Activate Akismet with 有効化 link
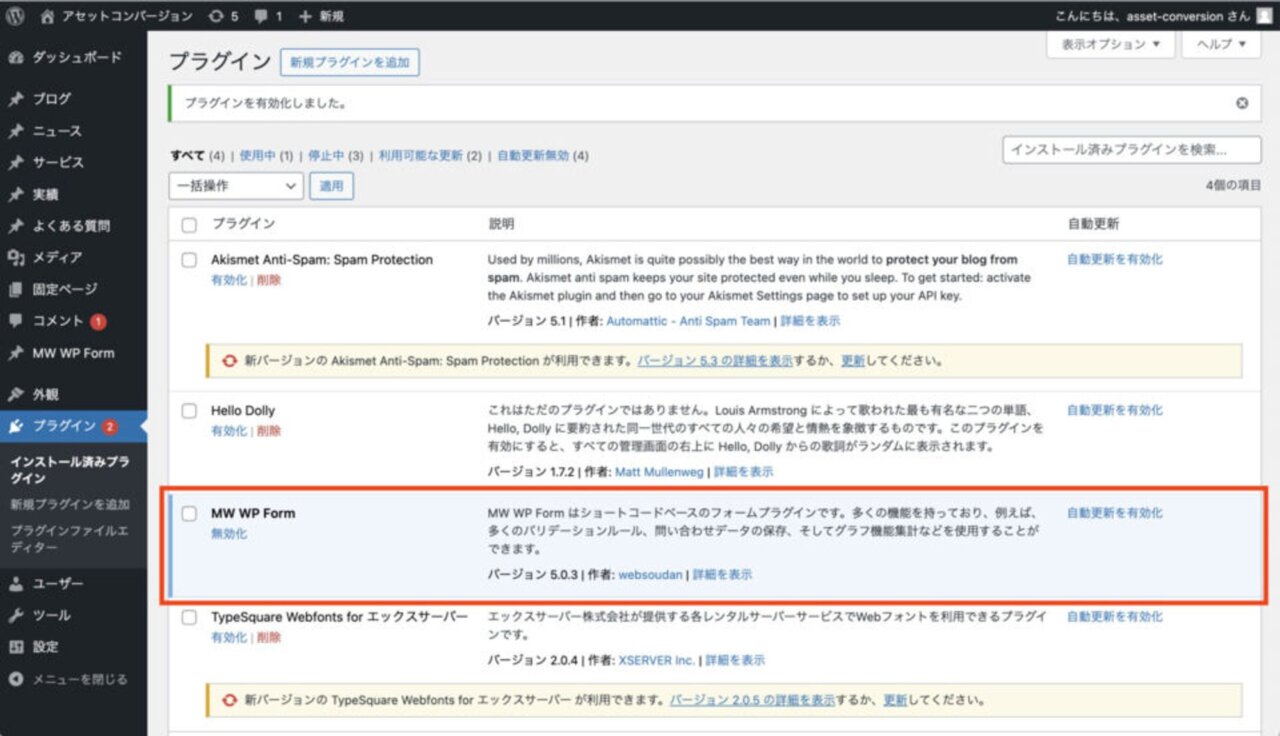 (x=228, y=280)
